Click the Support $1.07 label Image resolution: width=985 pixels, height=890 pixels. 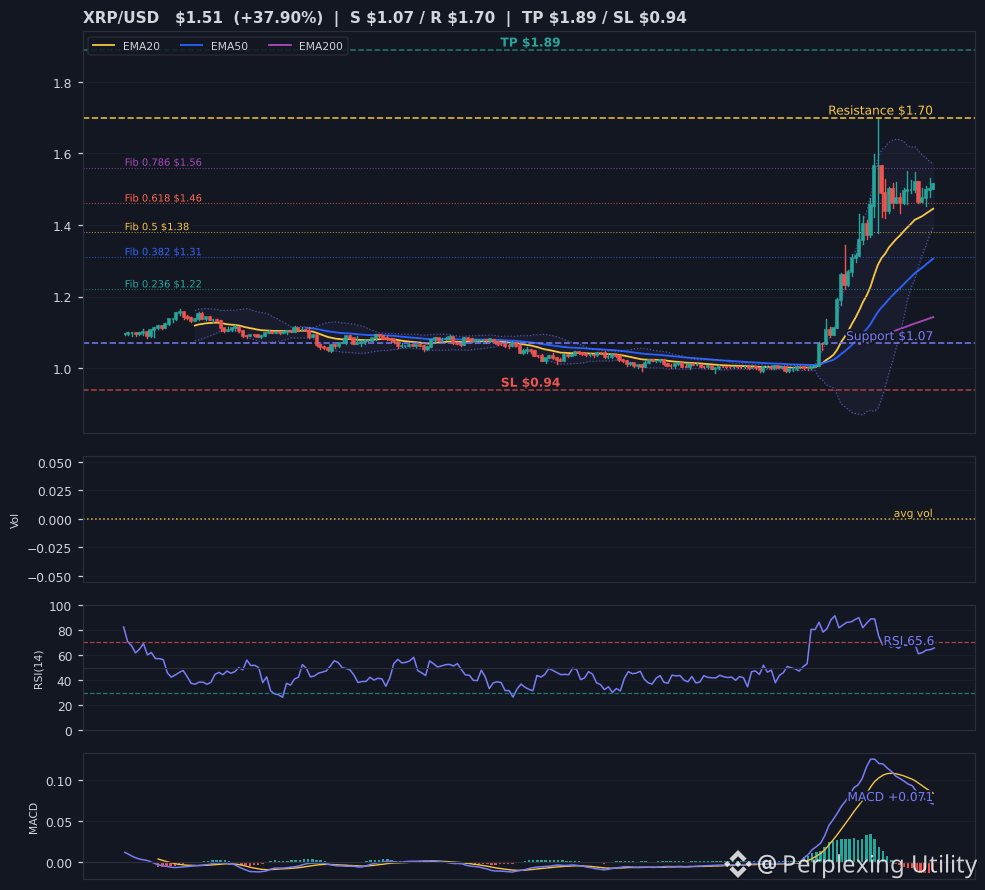click(889, 336)
